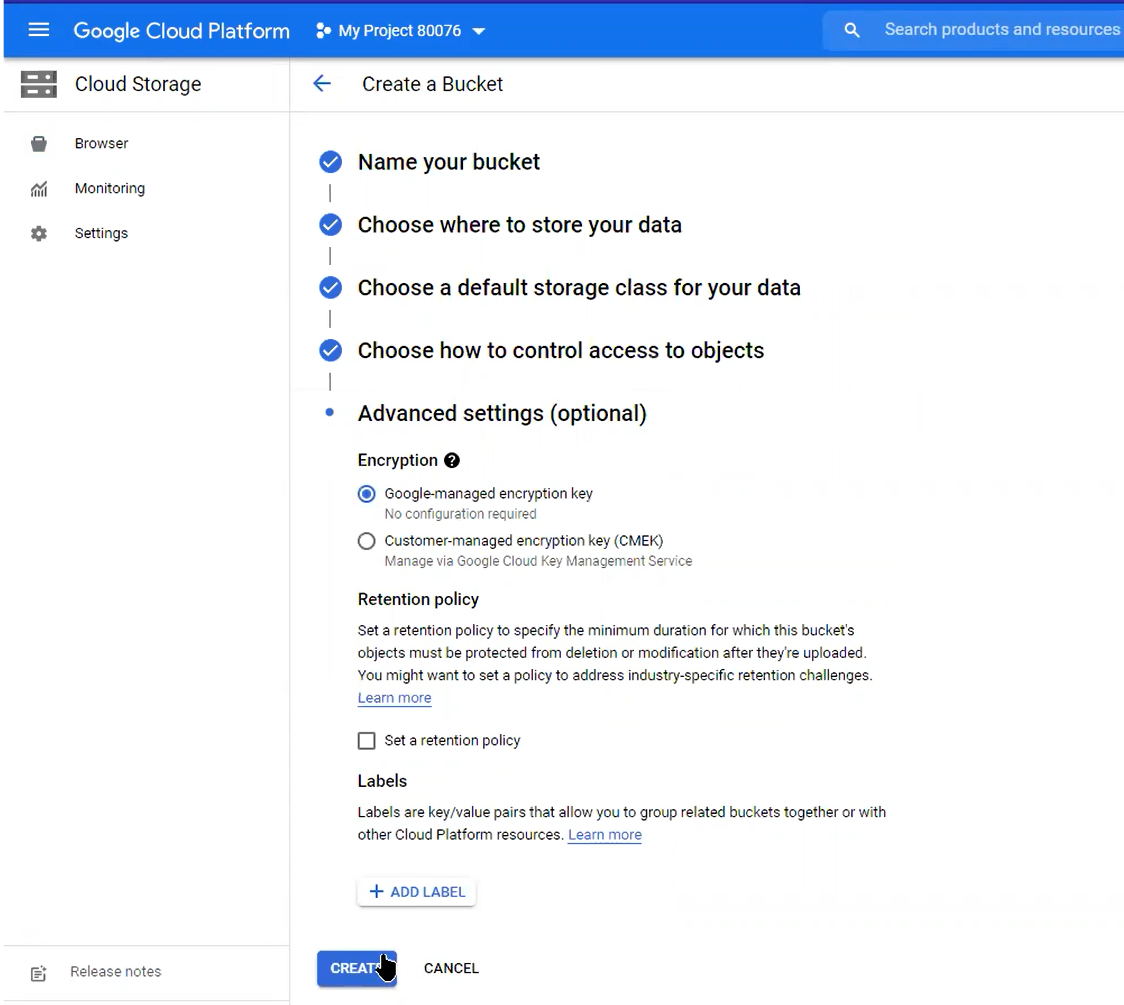Choose Customer-managed encryption key (CMEK)

click(x=366, y=540)
